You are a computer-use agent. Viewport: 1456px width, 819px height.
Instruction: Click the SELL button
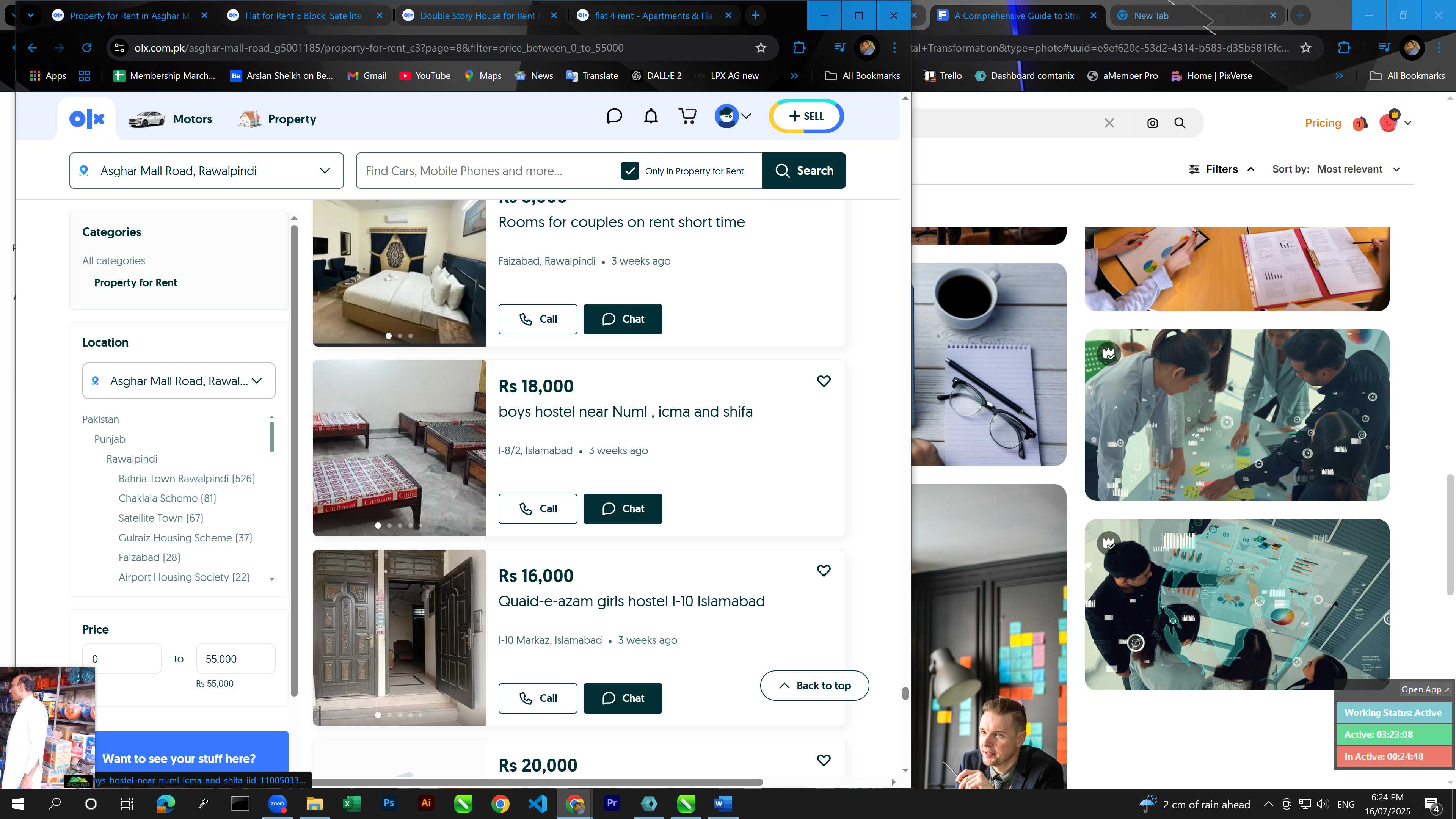tap(806, 116)
